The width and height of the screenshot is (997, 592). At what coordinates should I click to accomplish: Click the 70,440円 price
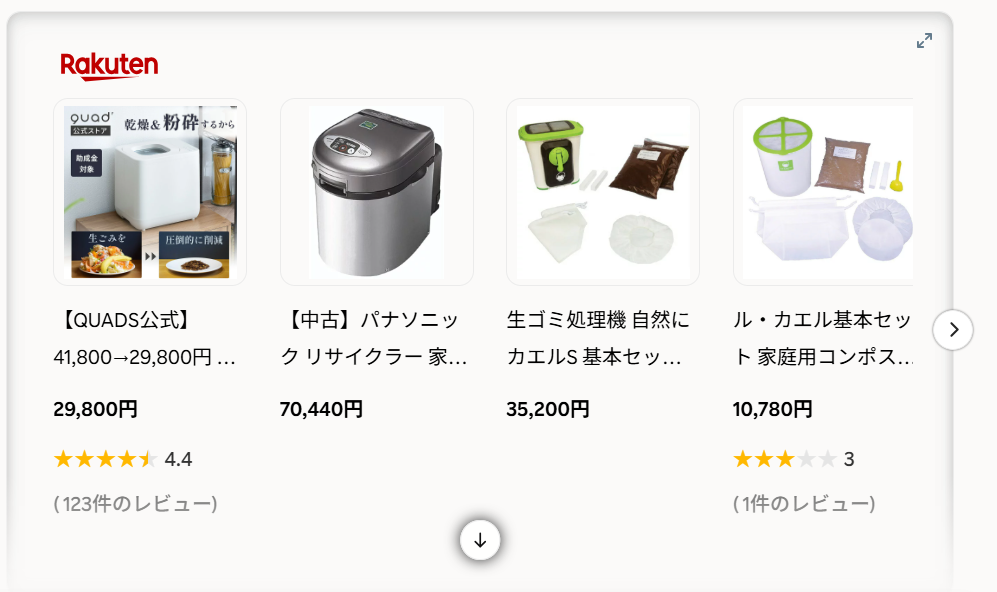(321, 409)
